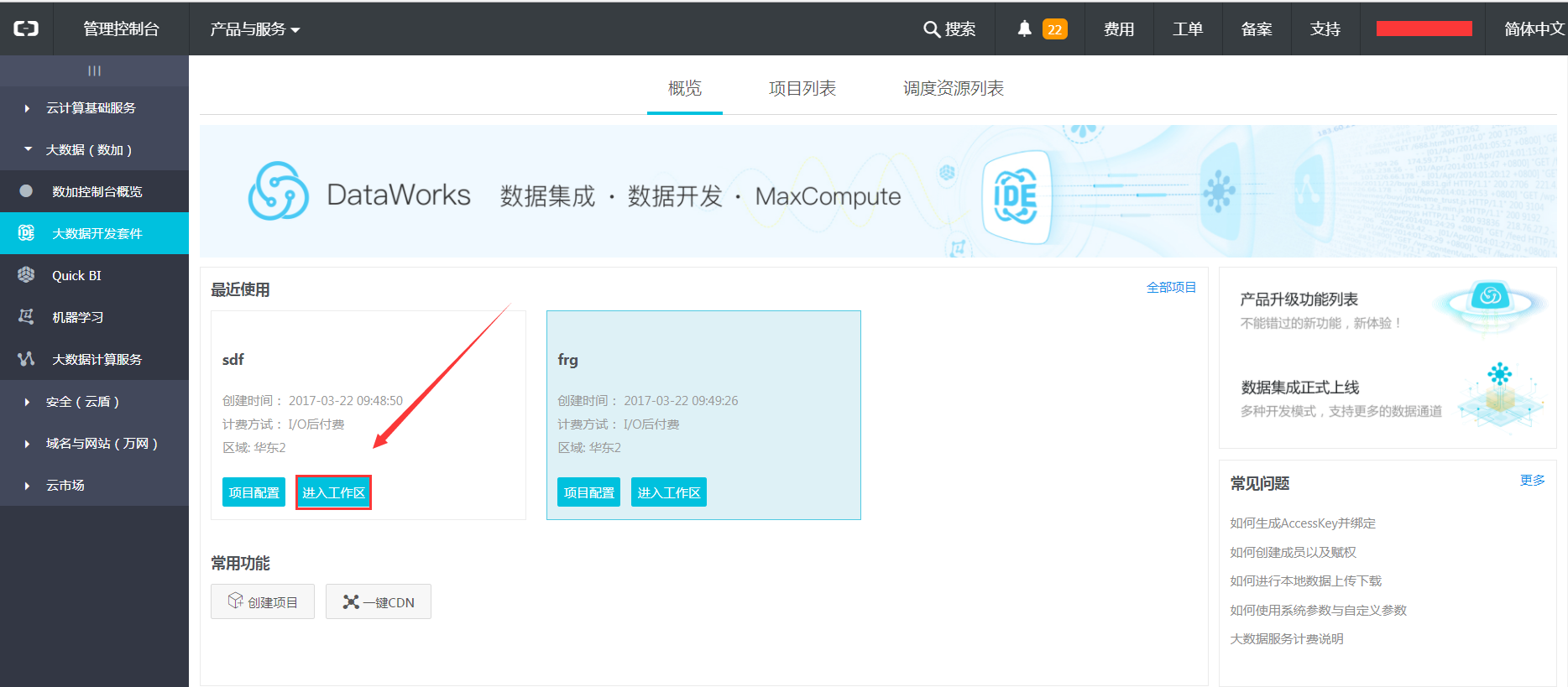
Task: Open 更多 link in 常见问题
Action: coord(1533,481)
